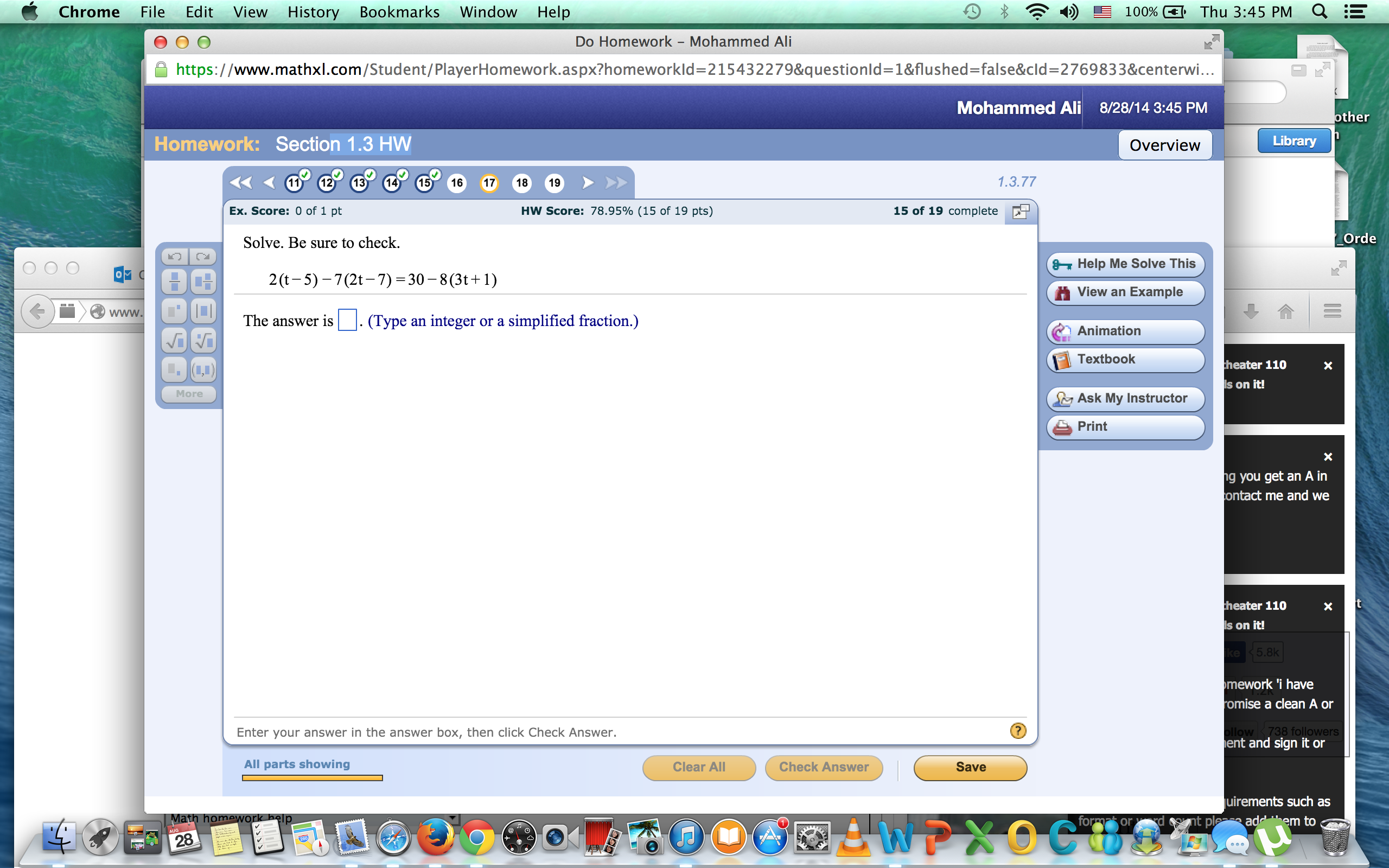Open the Chrome menu in menu bar

89,12
